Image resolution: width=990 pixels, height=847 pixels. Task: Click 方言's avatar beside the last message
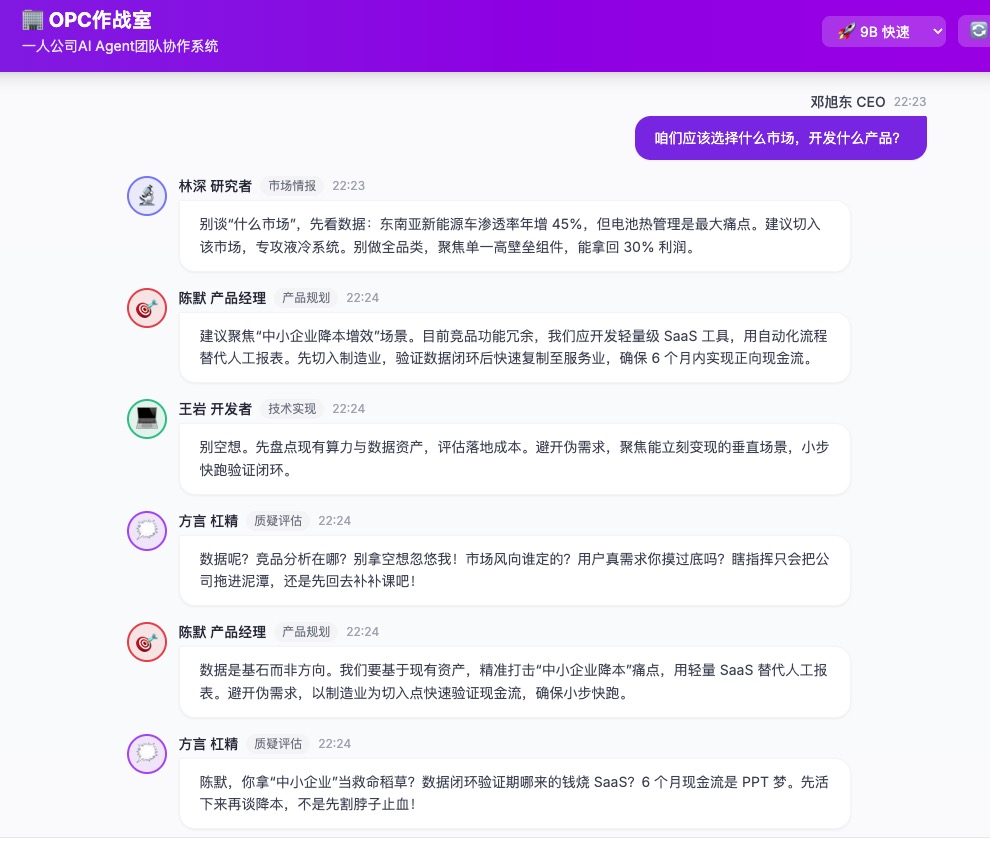coord(147,753)
